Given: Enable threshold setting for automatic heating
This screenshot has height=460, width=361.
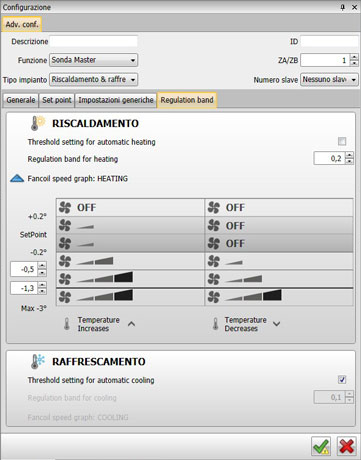Looking at the screenshot, I should 342,142.
